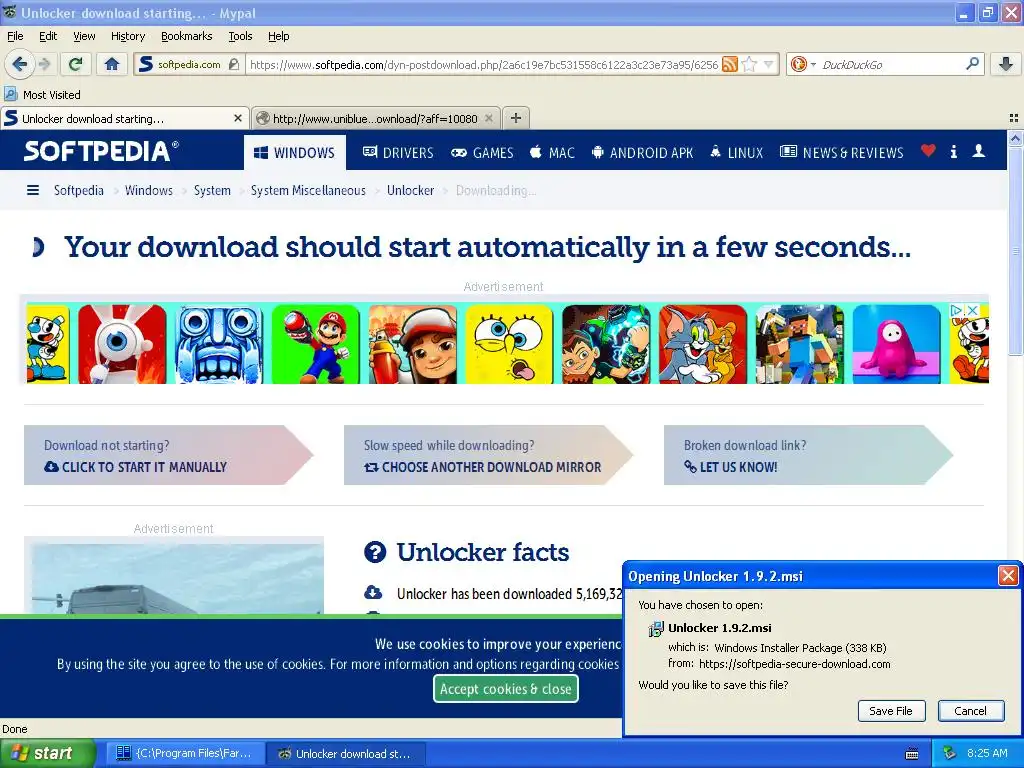This screenshot has height=768, width=1024.
Task: Subscribe using the RSS feed icon
Action: click(730, 64)
